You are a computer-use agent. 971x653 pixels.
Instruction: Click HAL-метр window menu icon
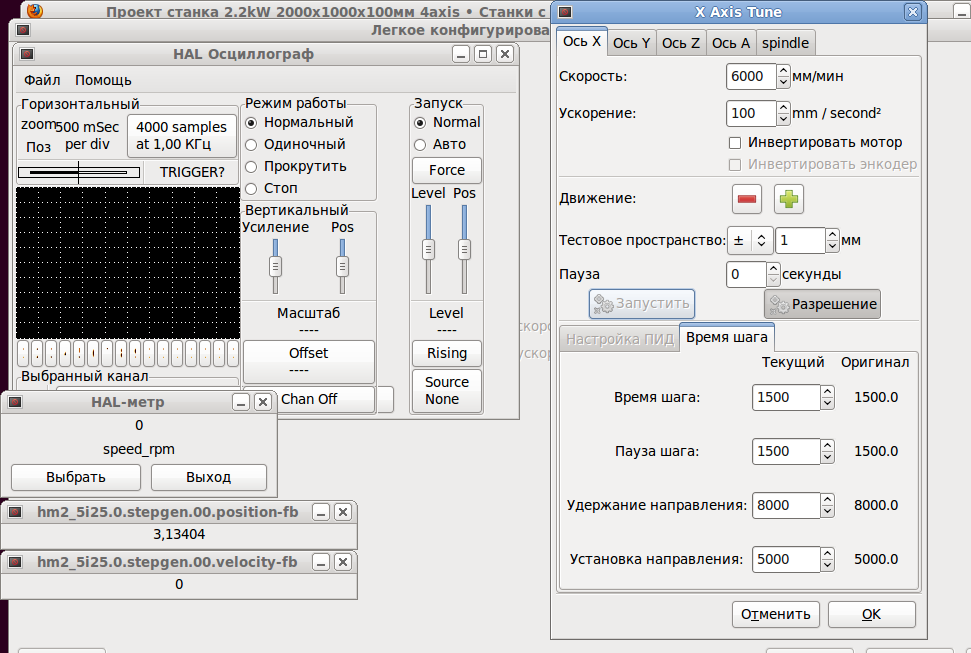(x=15, y=402)
